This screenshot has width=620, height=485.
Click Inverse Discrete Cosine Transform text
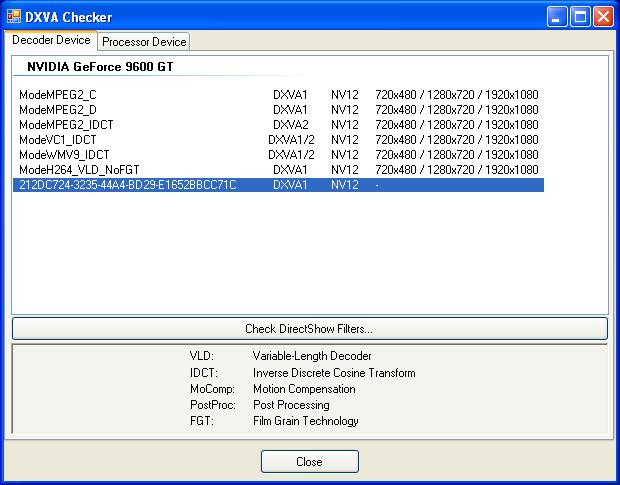pyautogui.click(x=334, y=373)
